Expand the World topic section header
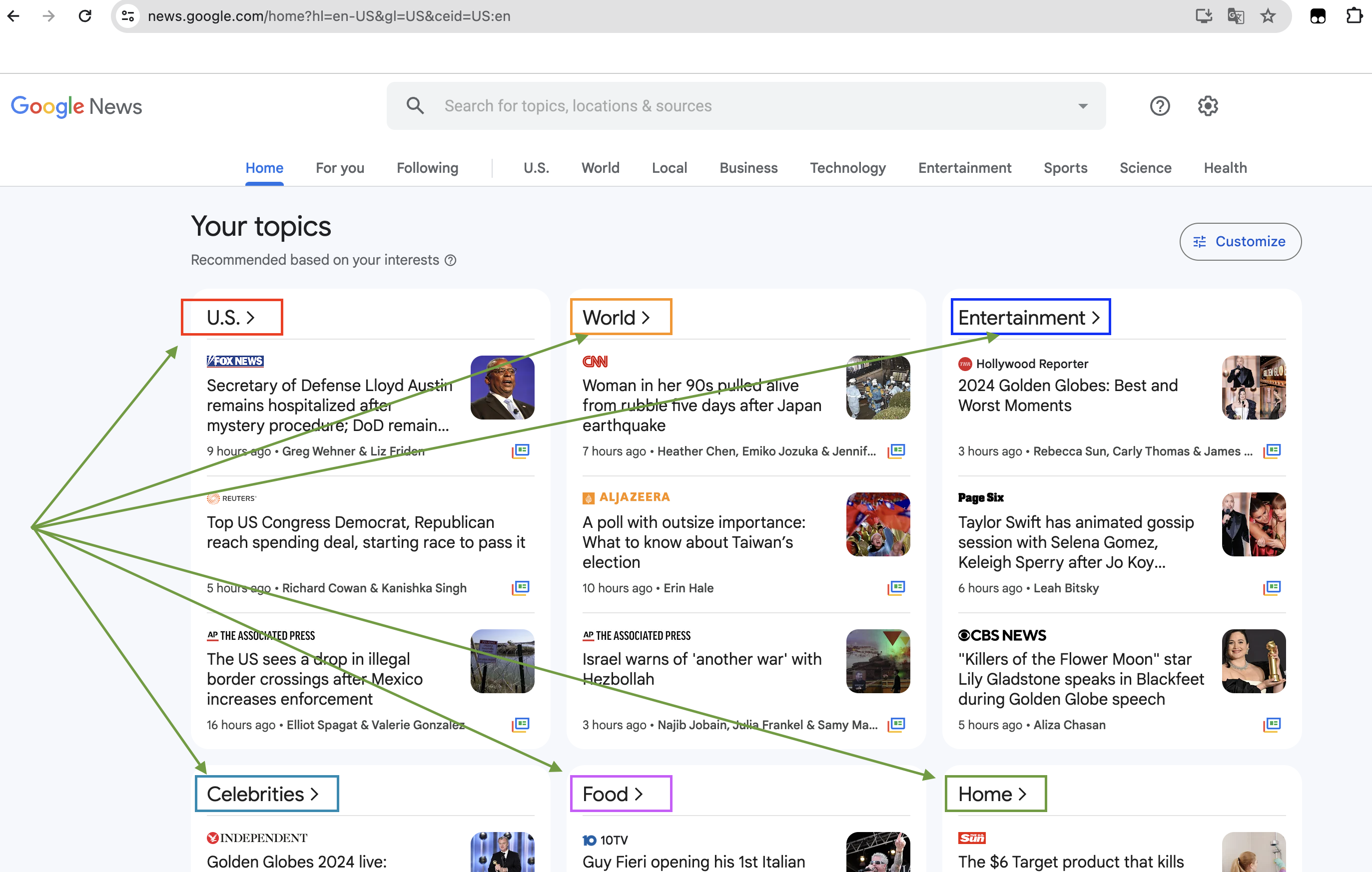The height and width of the screenshot is (872, 1372). [x=616, y=317]
